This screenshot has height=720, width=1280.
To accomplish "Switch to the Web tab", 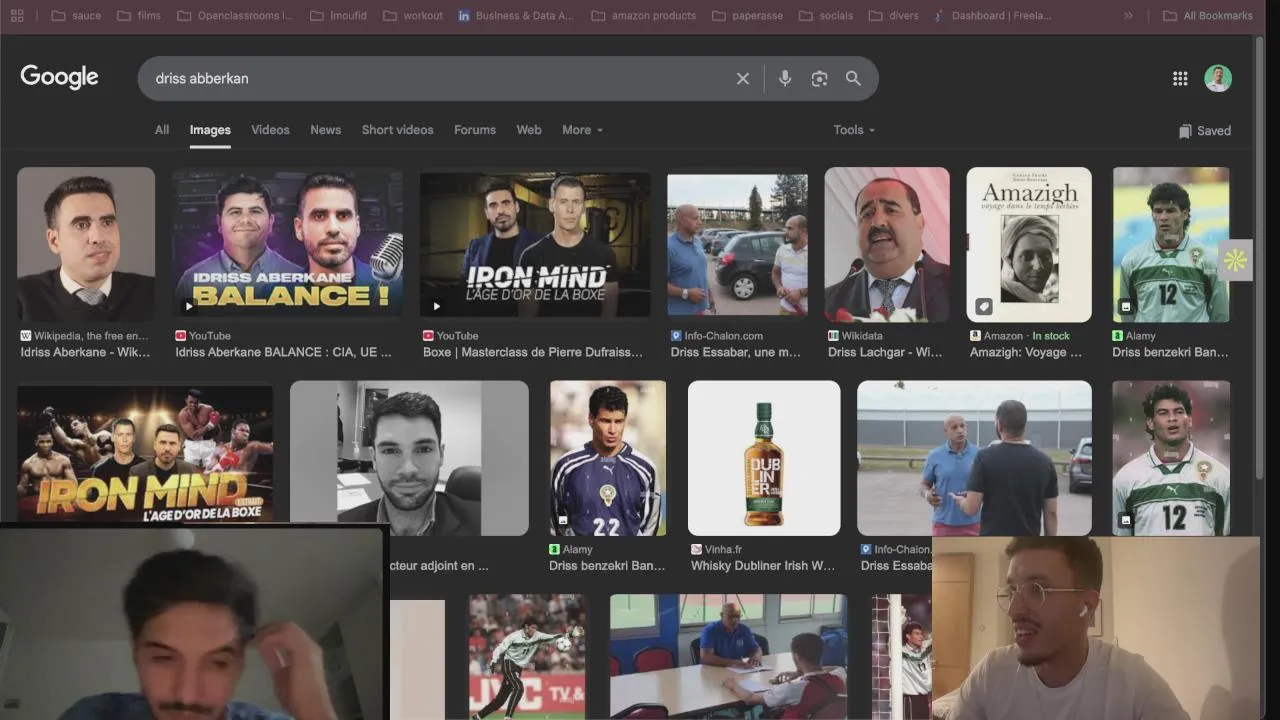I will 529,130.
